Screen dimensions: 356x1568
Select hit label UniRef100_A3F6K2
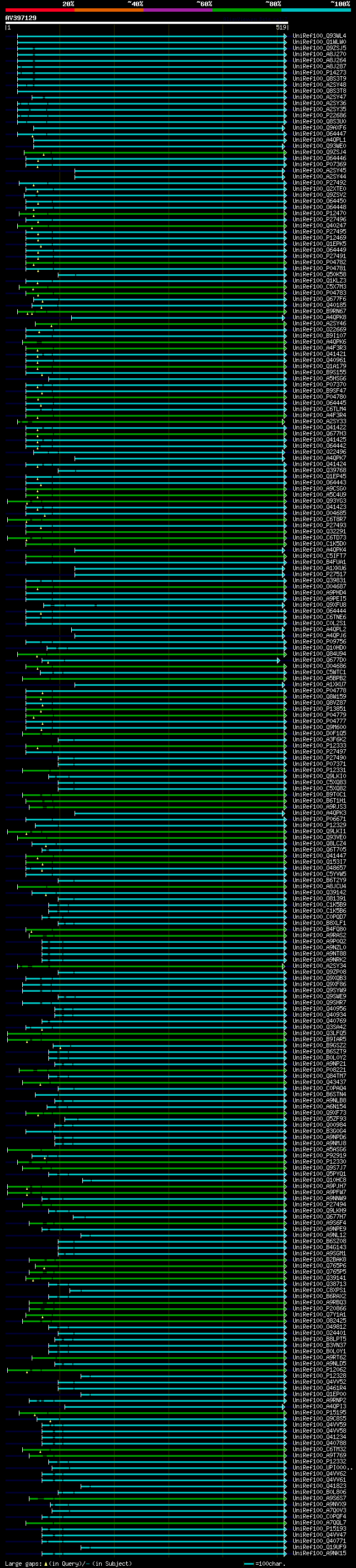click(319, 739)
